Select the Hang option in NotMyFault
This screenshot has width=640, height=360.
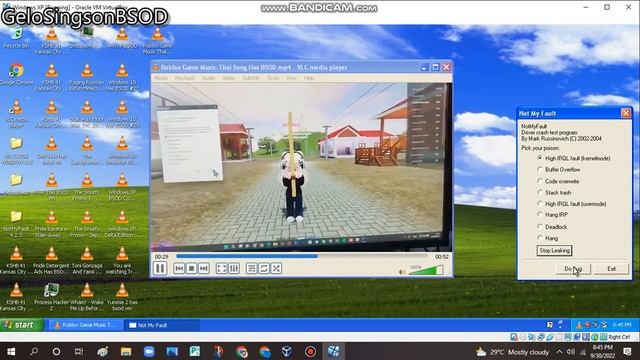coord(548,238)
